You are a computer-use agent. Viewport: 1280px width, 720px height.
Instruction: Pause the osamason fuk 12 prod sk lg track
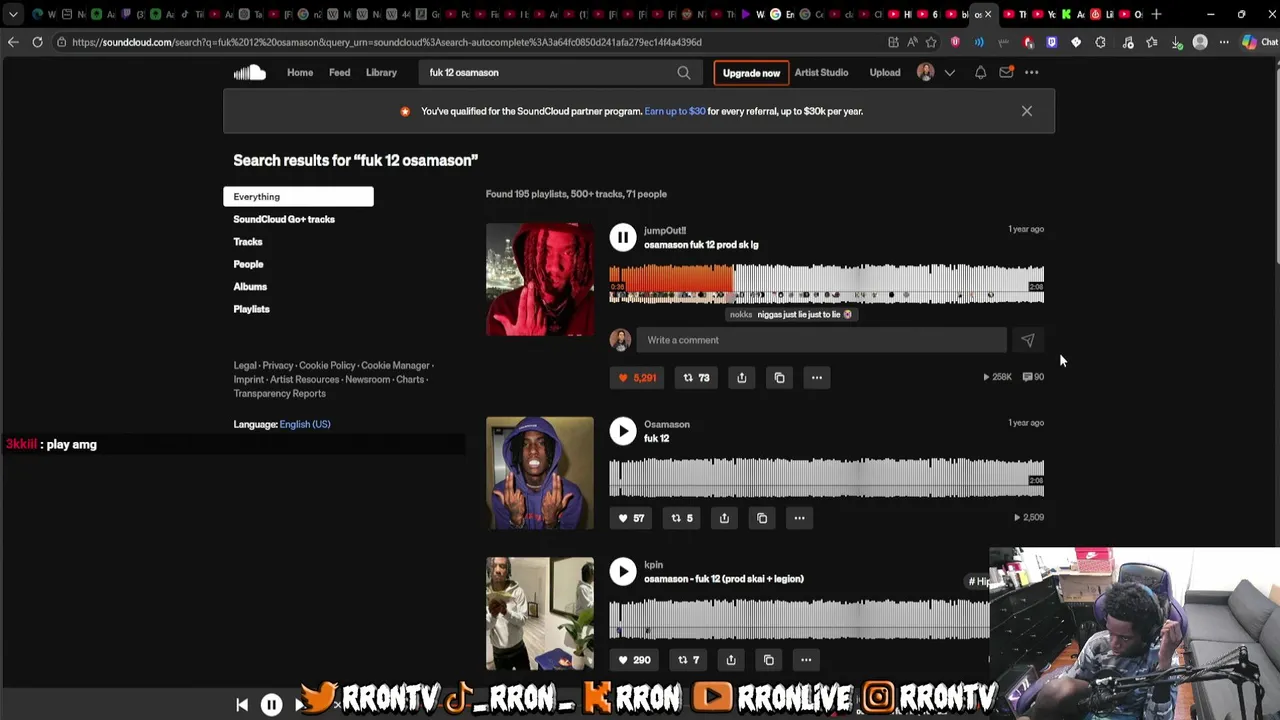(x=623, y=237)
